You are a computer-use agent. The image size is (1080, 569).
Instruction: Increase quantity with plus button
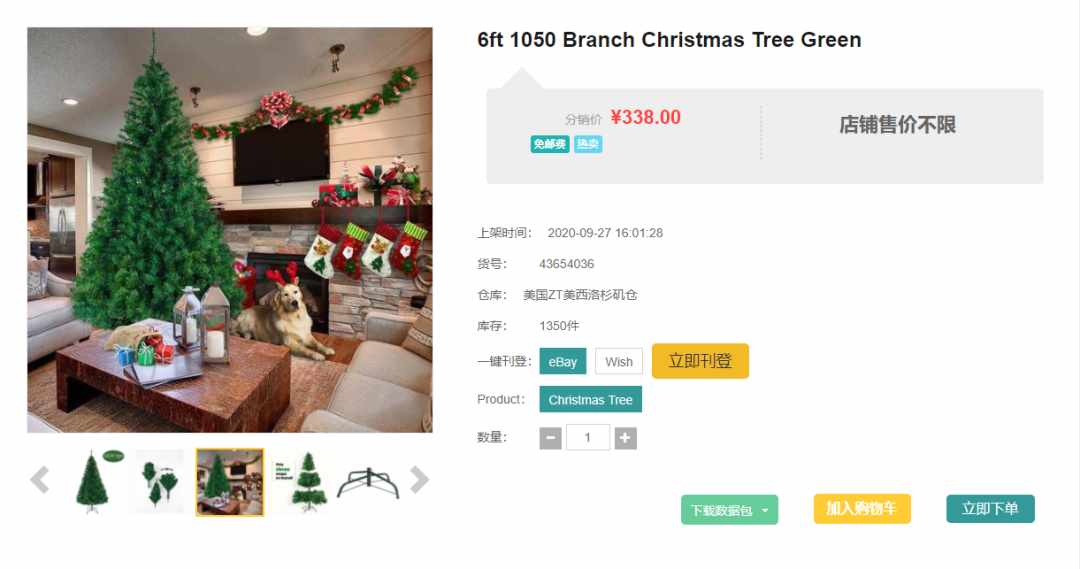click(625, 437)
